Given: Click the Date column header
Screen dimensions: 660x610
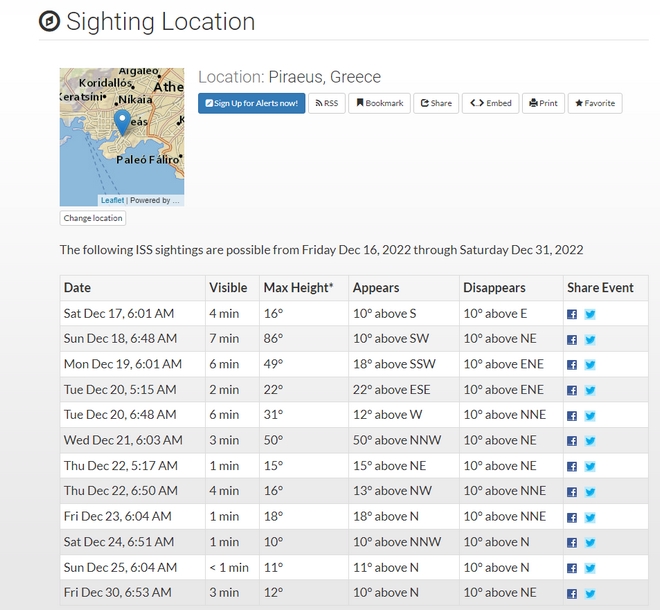Looking at the screenshot, I should (x=78, y=288).
